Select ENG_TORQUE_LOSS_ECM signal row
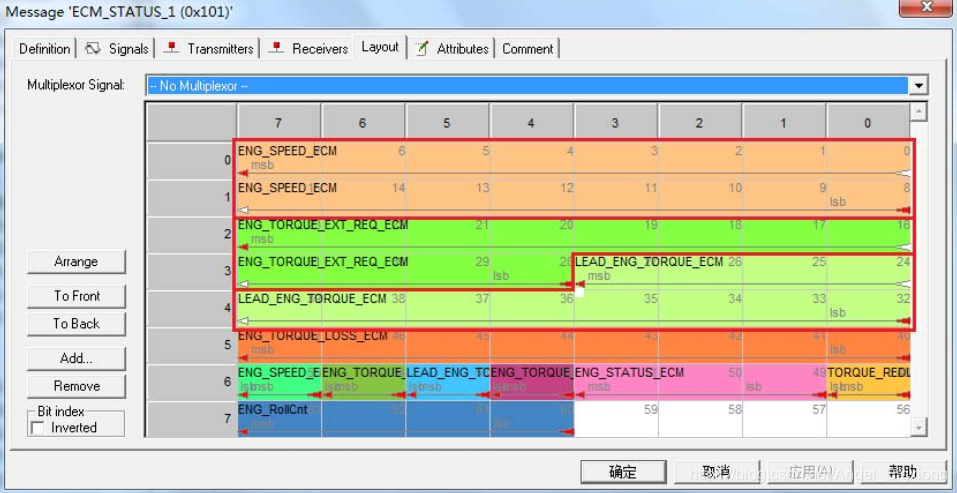 tap(574, 346)
